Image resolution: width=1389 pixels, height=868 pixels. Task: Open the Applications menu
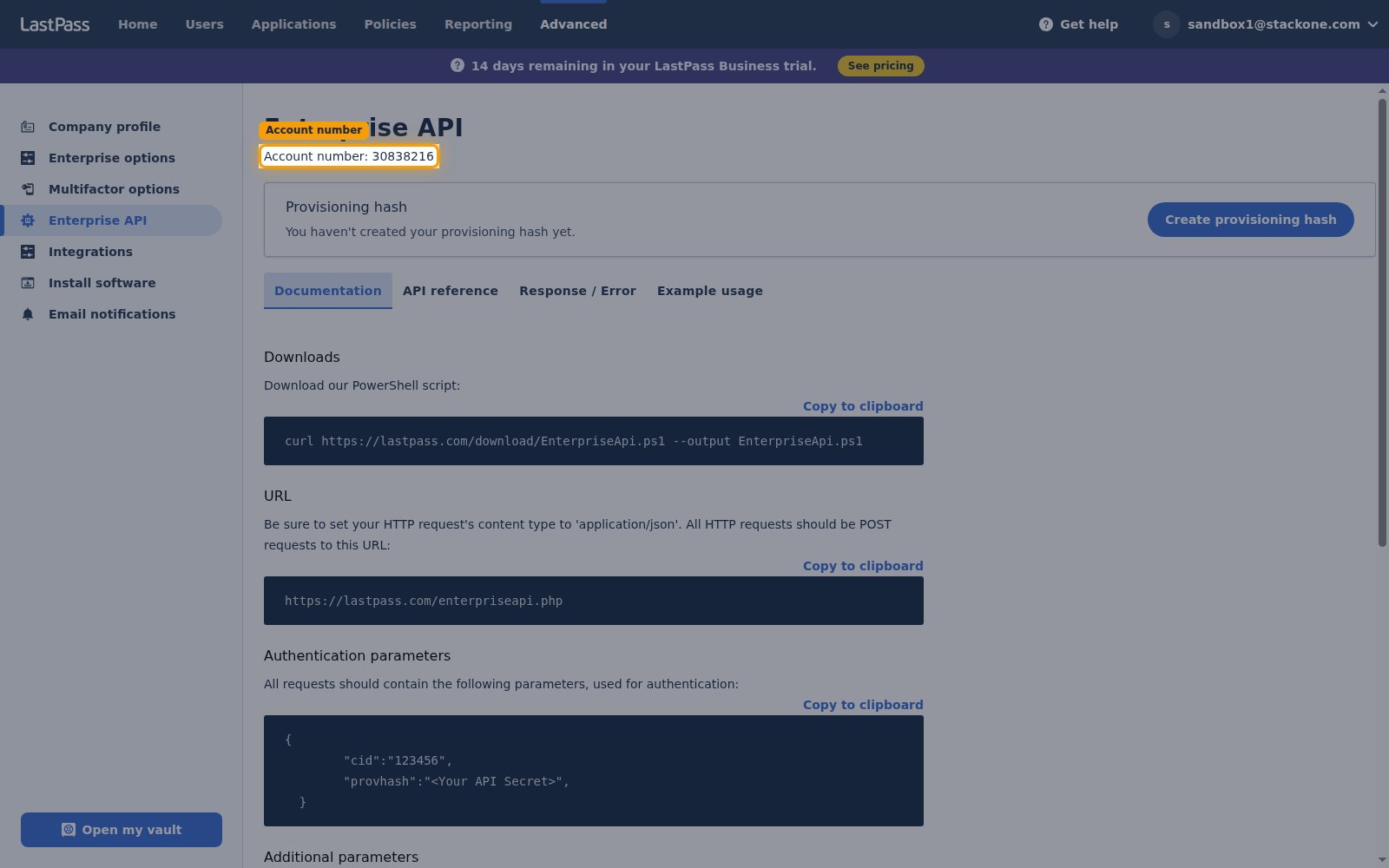coord(294,24)
